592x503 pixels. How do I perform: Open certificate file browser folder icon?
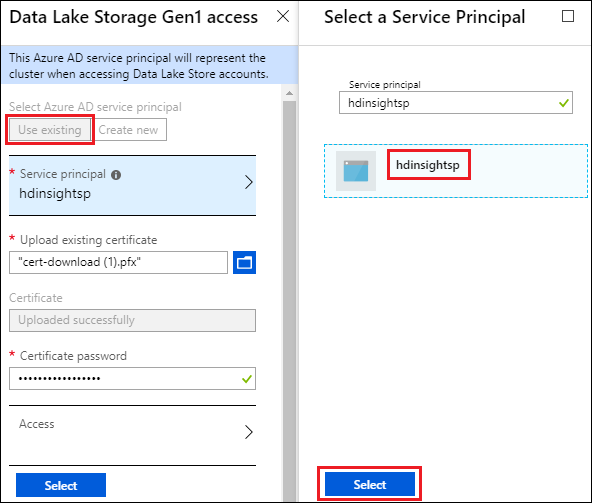pos(244,262)
